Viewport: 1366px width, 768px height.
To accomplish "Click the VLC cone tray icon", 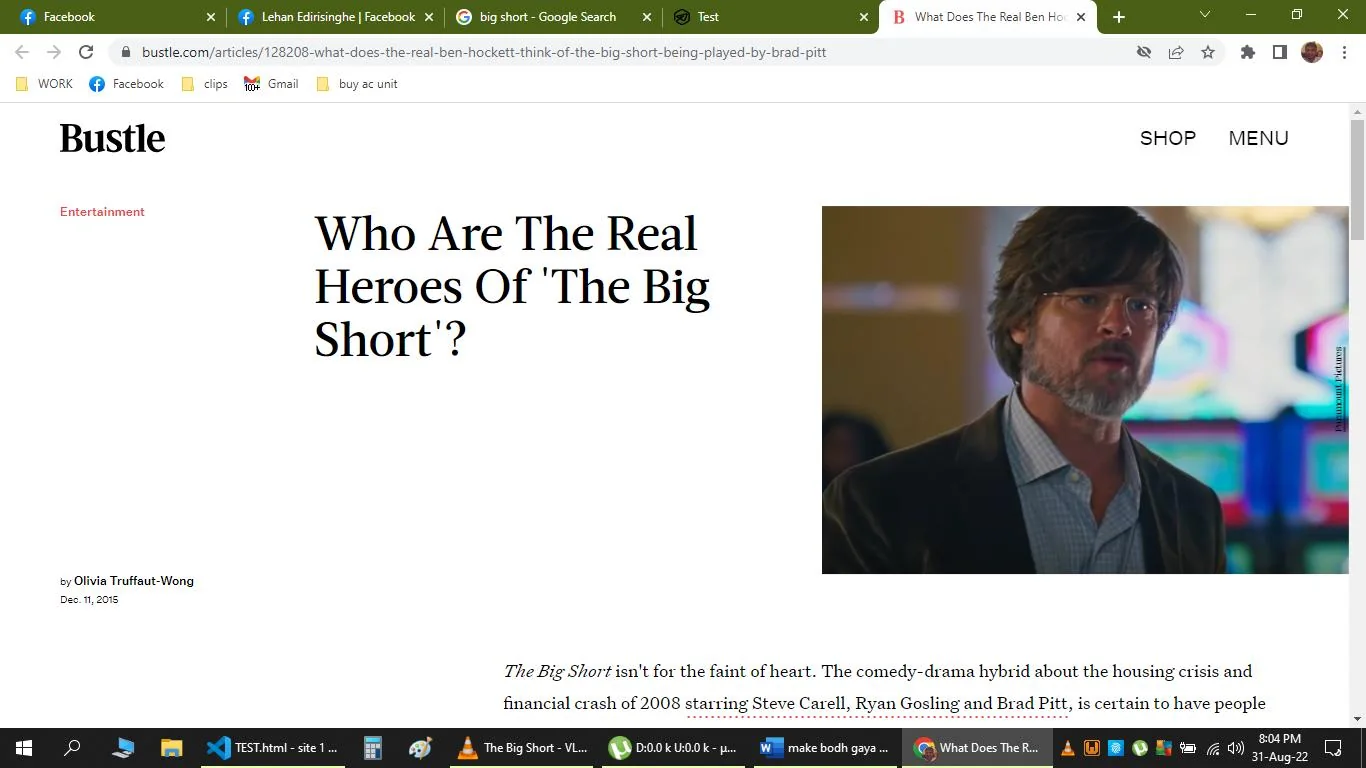I will [x=1067, y=748].
